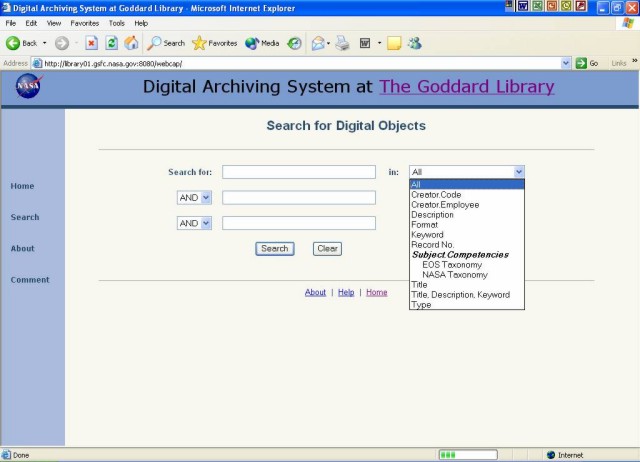
Task: Go to Home in left sidebar
Action: (x=22, y=186)
